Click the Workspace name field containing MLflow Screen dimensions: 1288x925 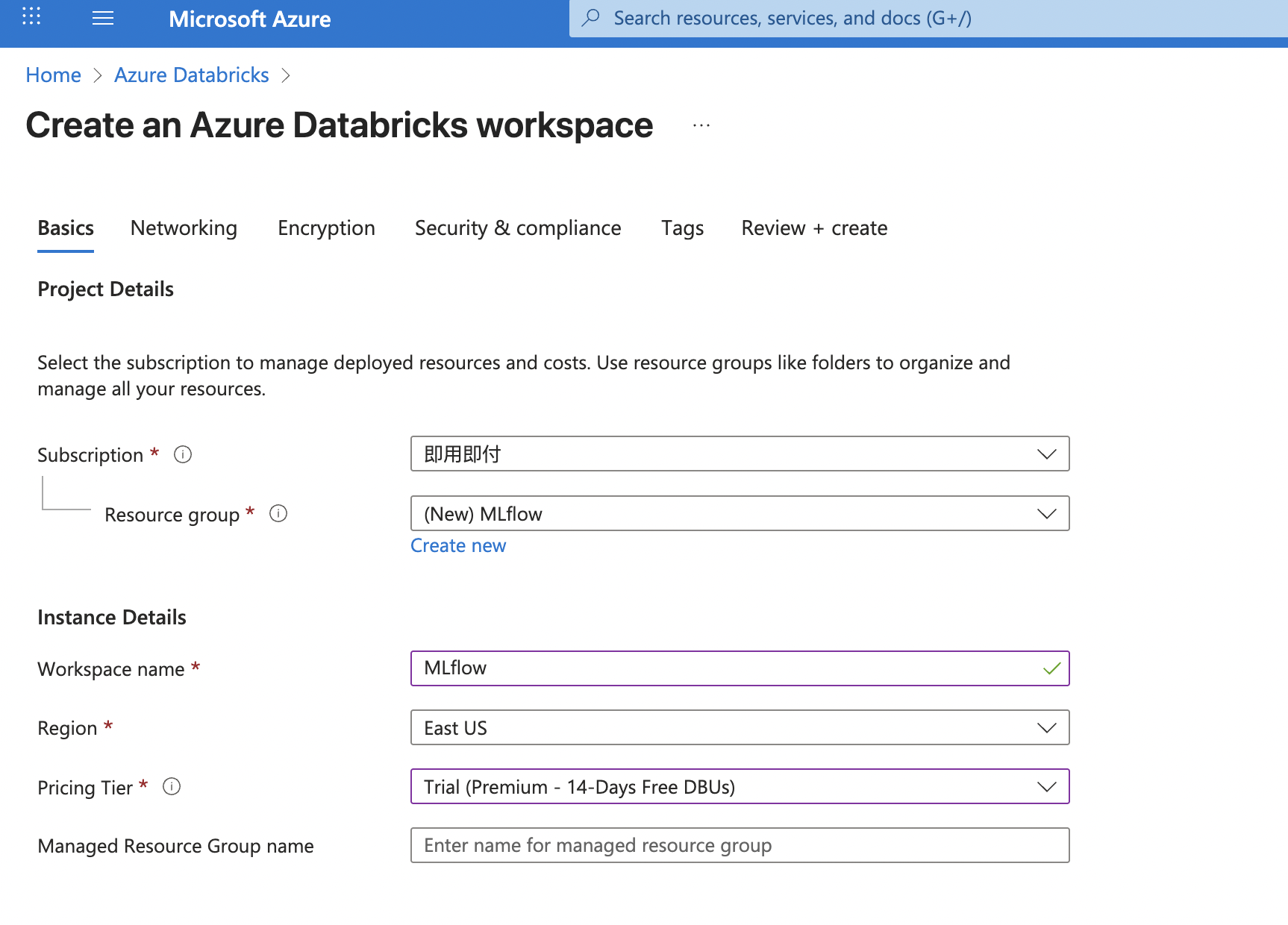tap(740, 668)
